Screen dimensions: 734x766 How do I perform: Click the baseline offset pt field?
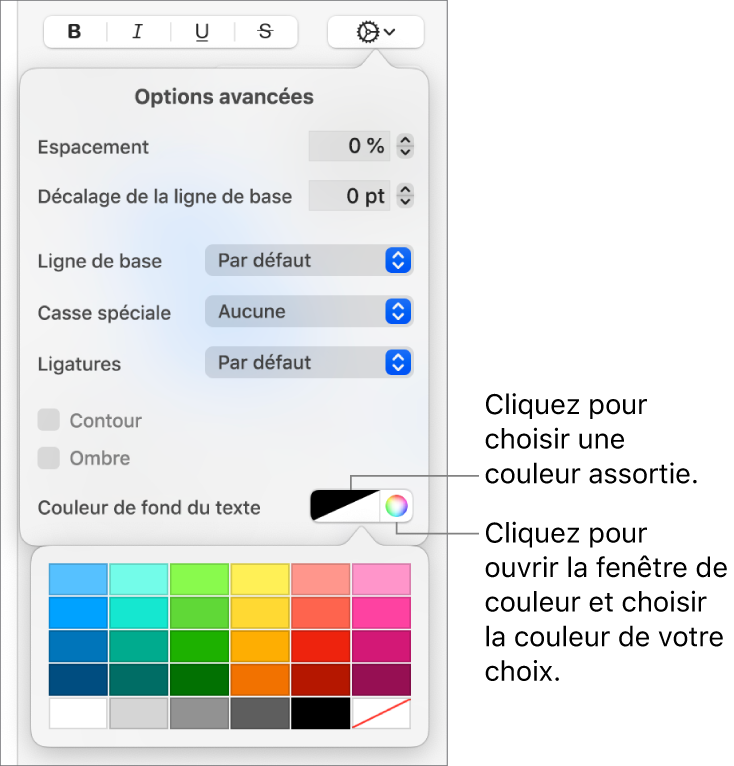(350, 196)
